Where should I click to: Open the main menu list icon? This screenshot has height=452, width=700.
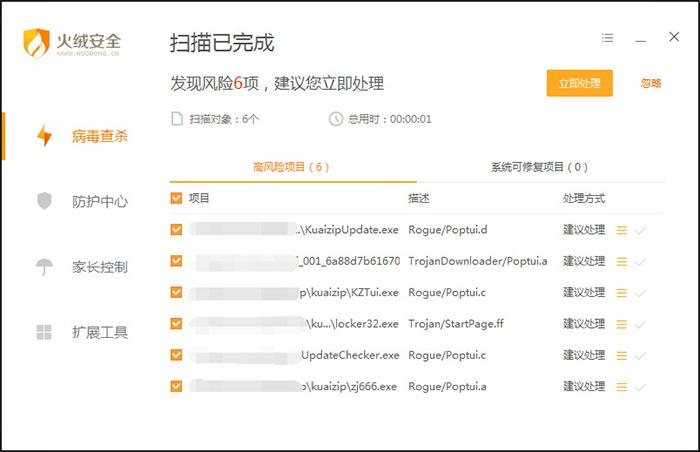[607, 38]
